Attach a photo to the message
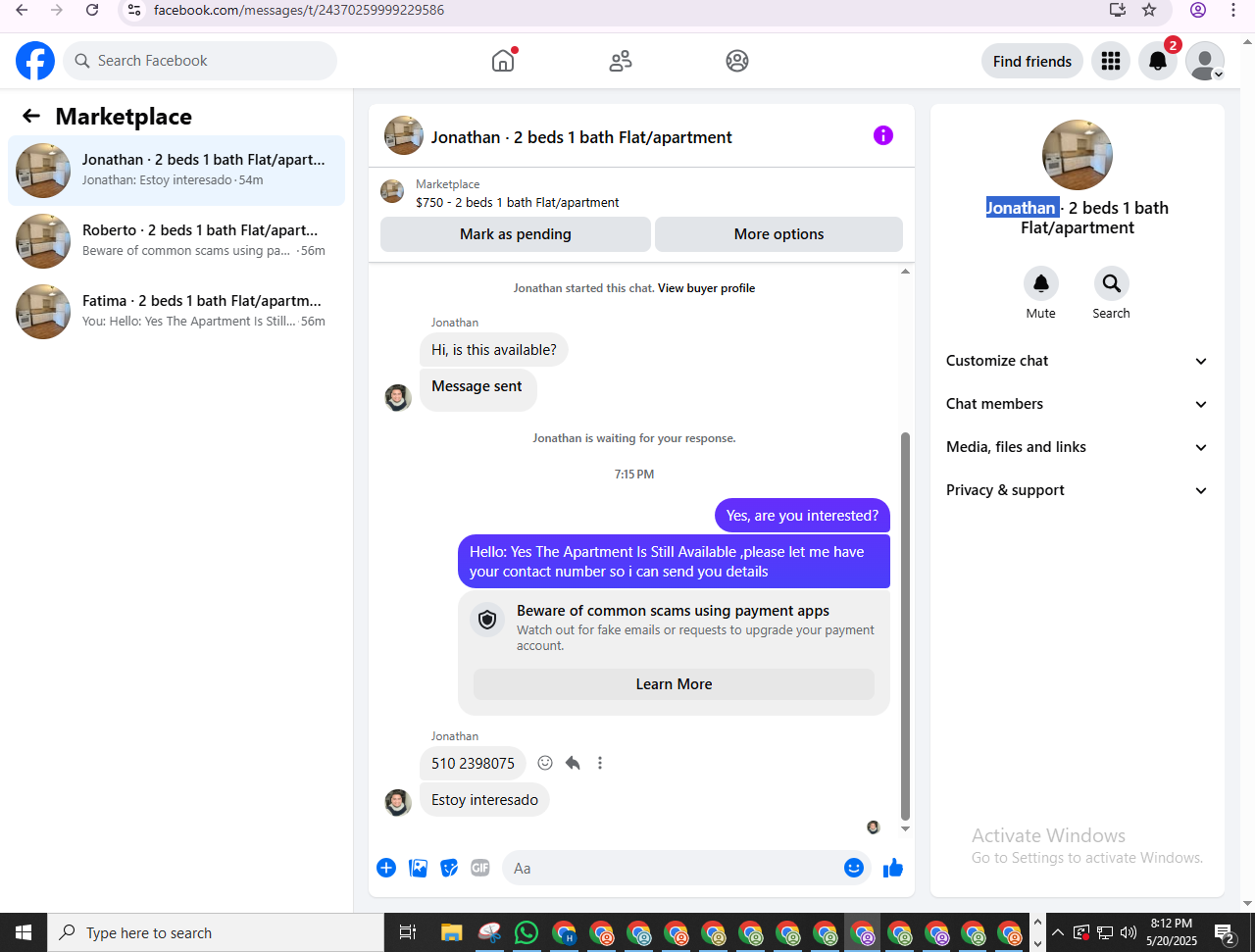This screenshot has width=1255, height=952. click(x=418, y=868)
